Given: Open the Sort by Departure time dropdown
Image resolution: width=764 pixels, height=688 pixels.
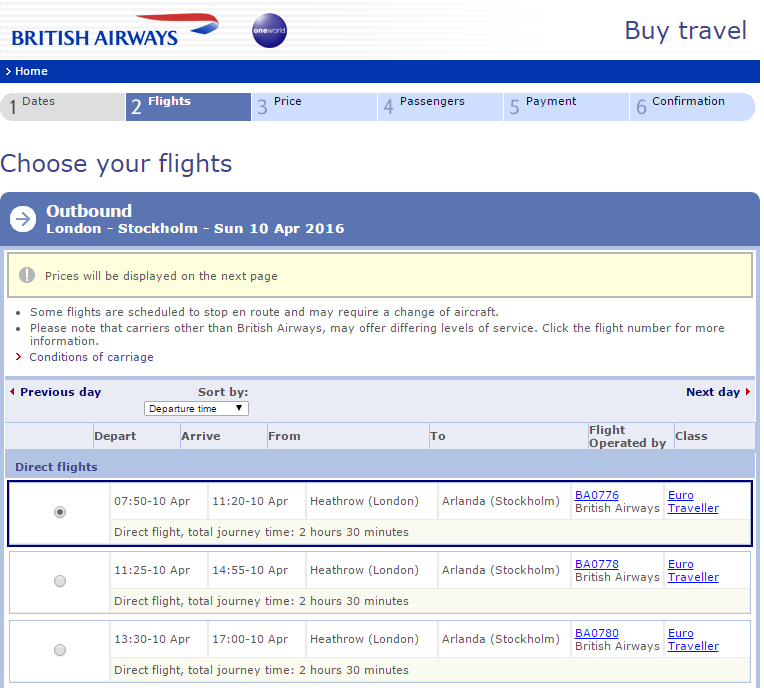Looking at the screenshot, I should (196, 408).
